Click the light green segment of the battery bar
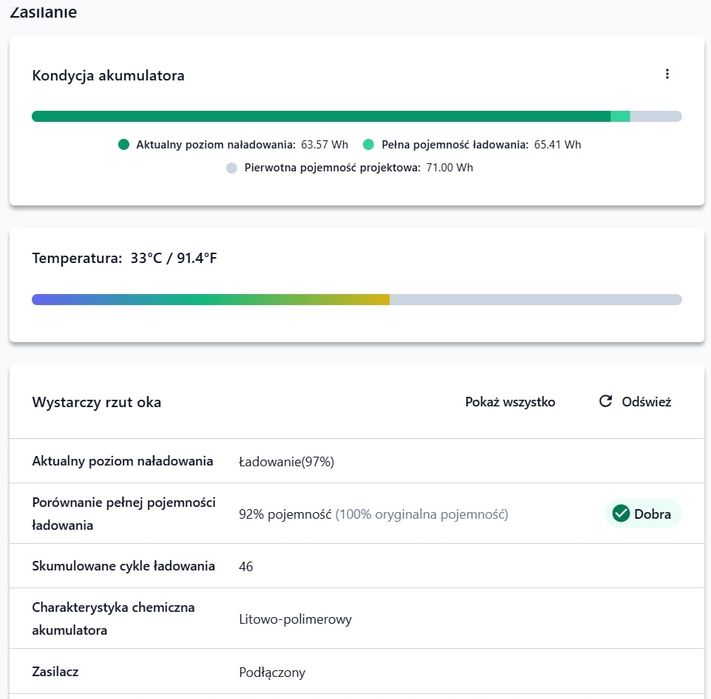This screenshot has width=711, height=699. click(620, 116)
